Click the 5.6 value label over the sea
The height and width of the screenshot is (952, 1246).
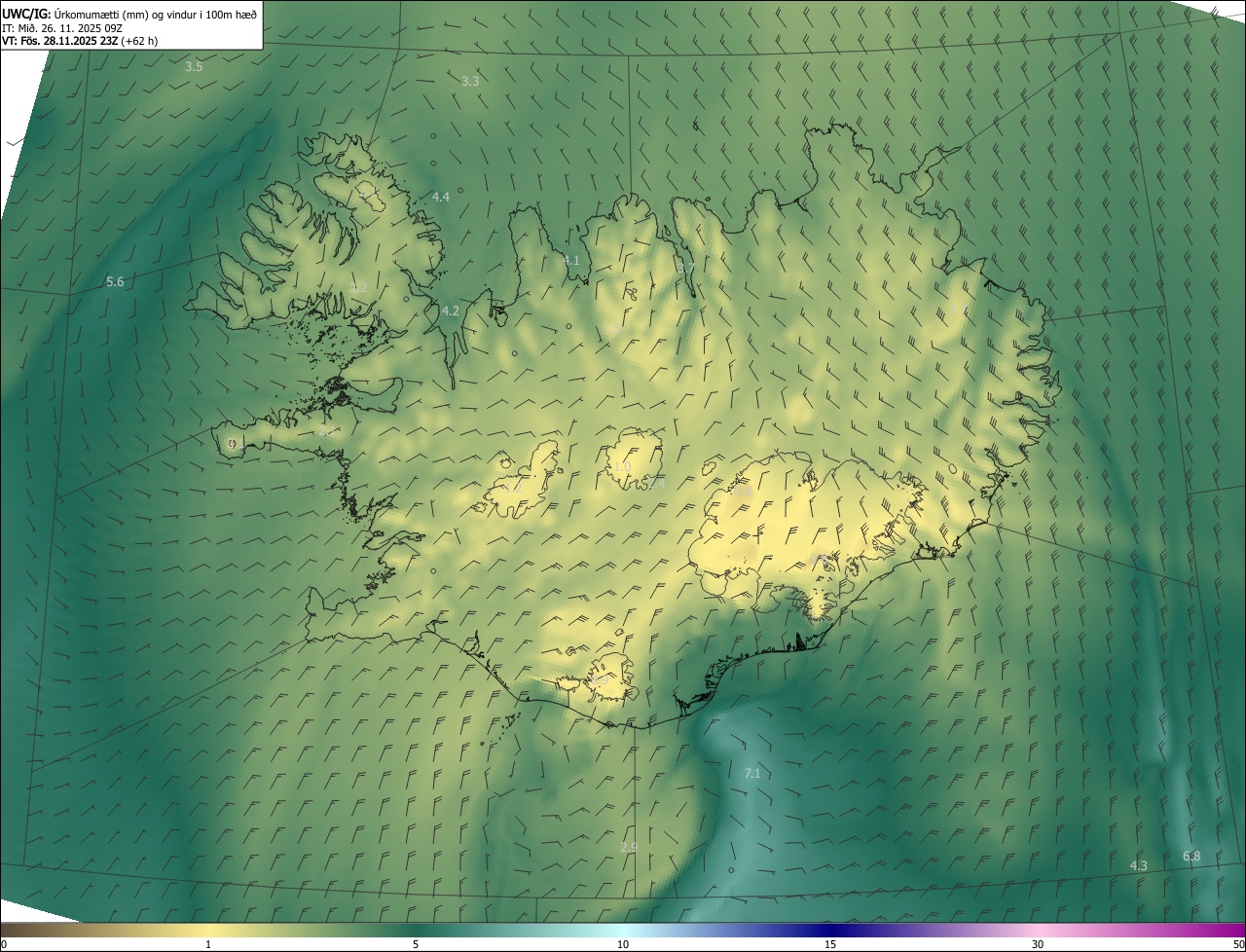pyautogui.click(x=115, y=281)
